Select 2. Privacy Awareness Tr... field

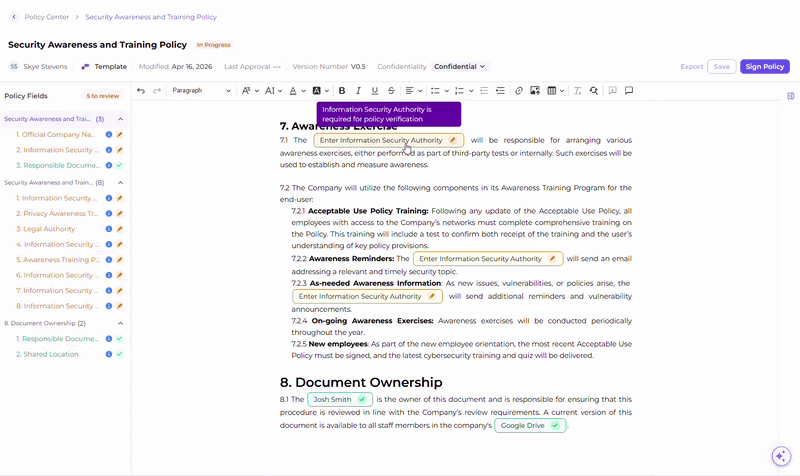[57, 214]
